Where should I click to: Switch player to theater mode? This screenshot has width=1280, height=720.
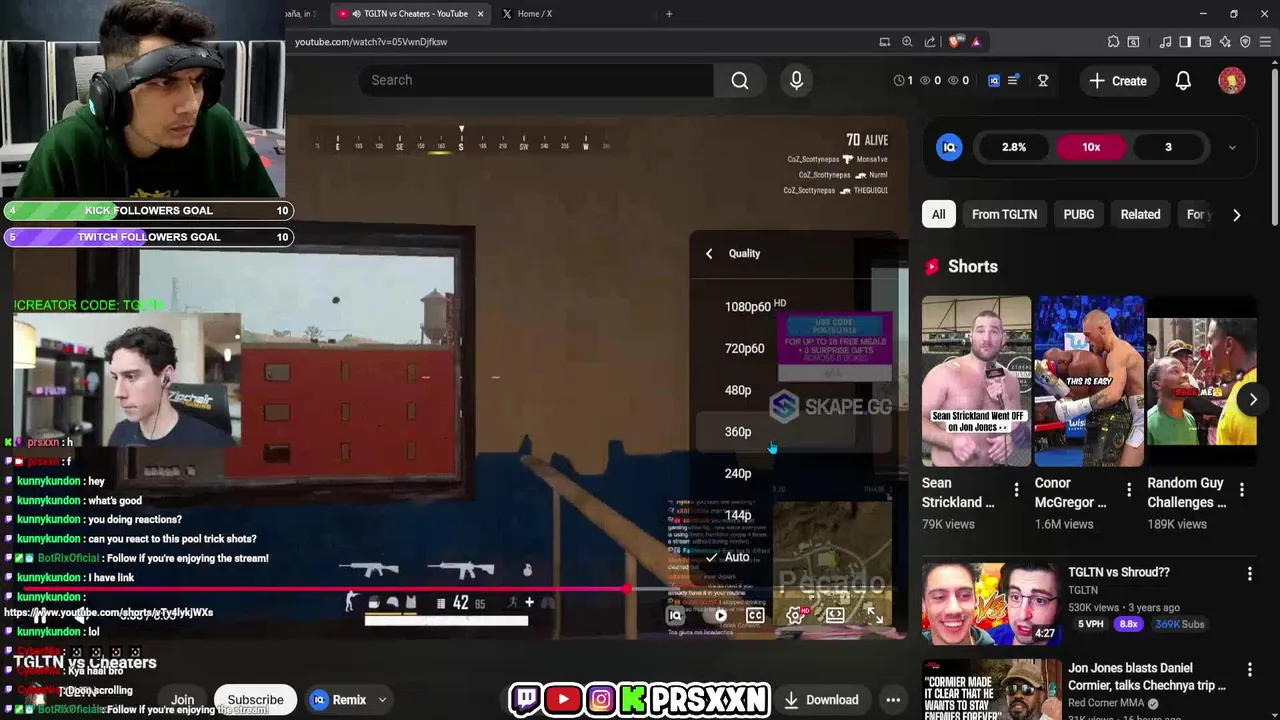835,615
